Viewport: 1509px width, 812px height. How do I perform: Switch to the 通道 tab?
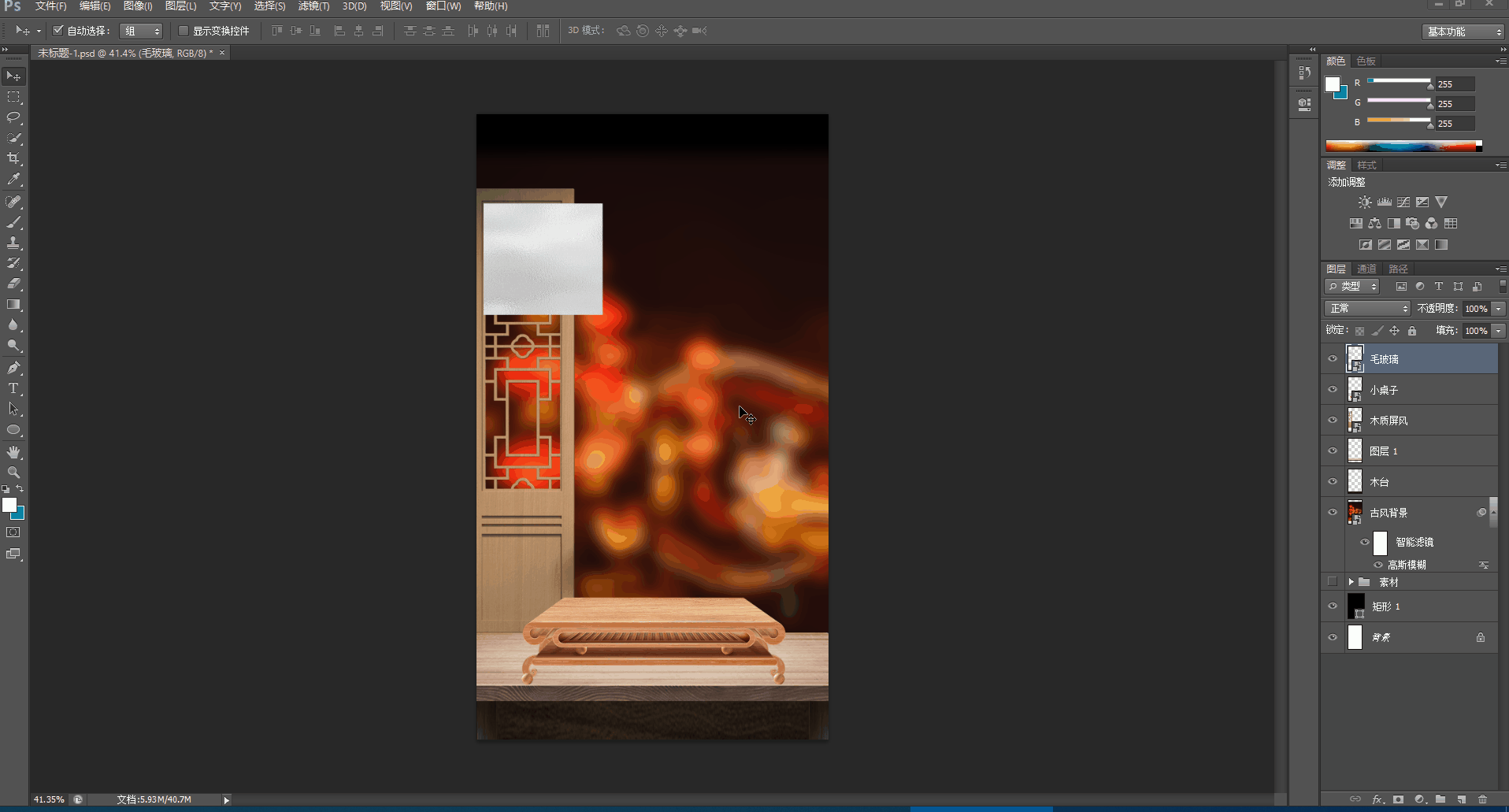pyautogui.click(x=1366, y=269)
